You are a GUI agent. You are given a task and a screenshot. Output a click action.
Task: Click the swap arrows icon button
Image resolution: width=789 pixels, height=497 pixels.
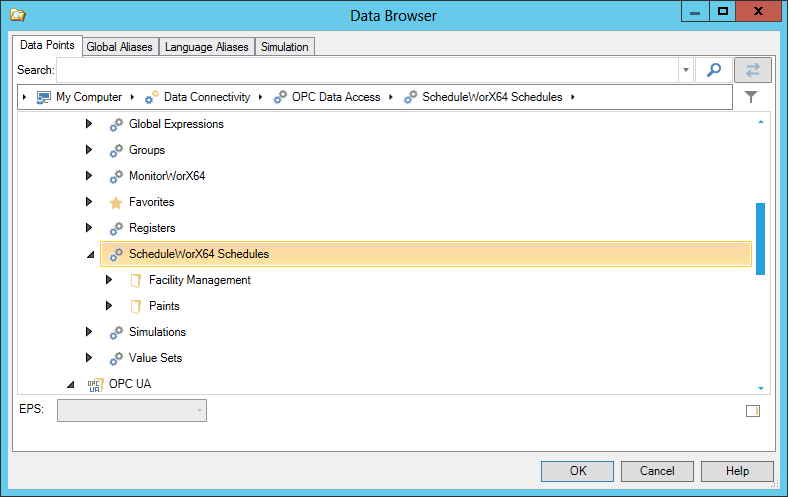coord(752,70)
